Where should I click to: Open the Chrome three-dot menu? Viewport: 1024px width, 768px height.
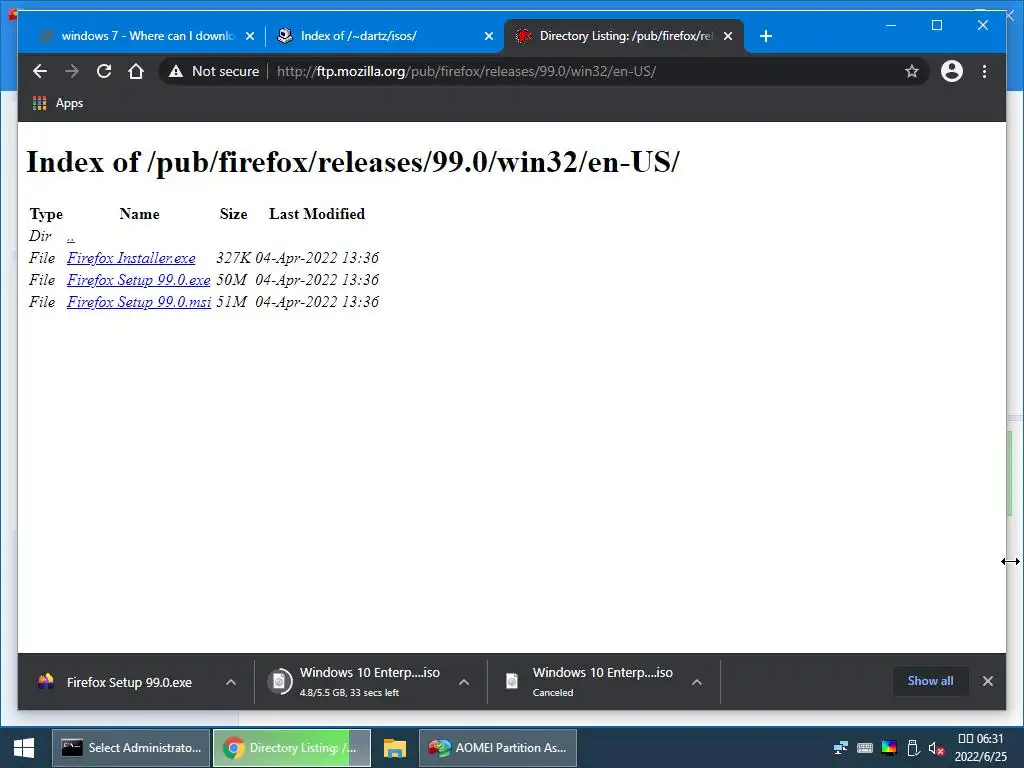pyautogui.click(x=984, y=71)
